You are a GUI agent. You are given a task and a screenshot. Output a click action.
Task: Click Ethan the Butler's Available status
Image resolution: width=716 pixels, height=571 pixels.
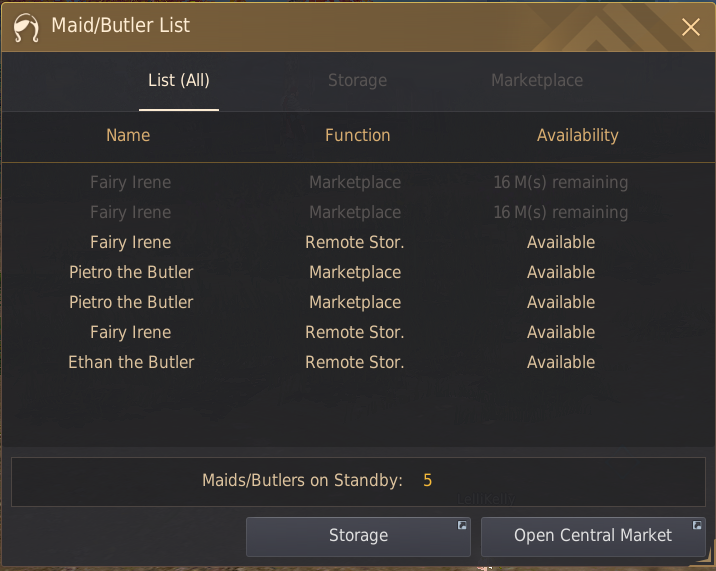click(x=561, y=362)
